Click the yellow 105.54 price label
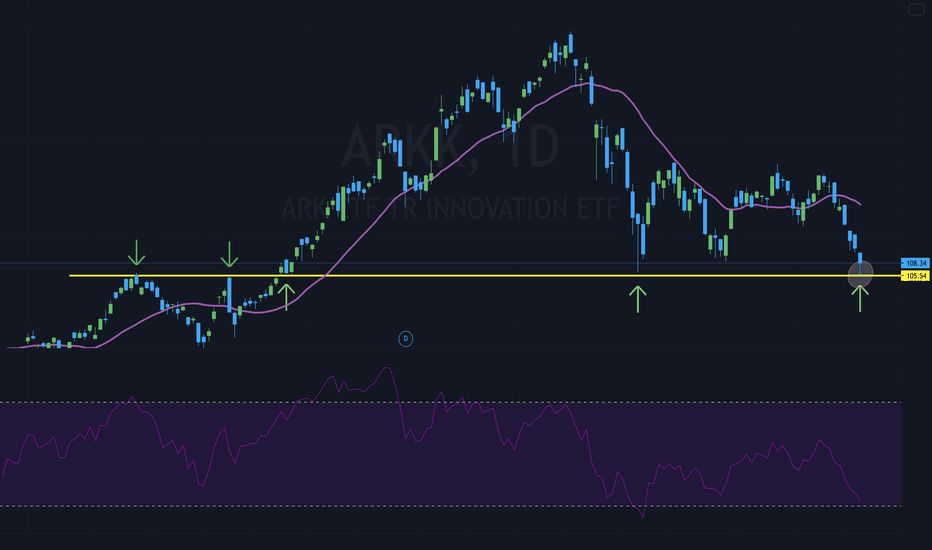This screenshot has height=550, width=932. click(x=915, y=276)
